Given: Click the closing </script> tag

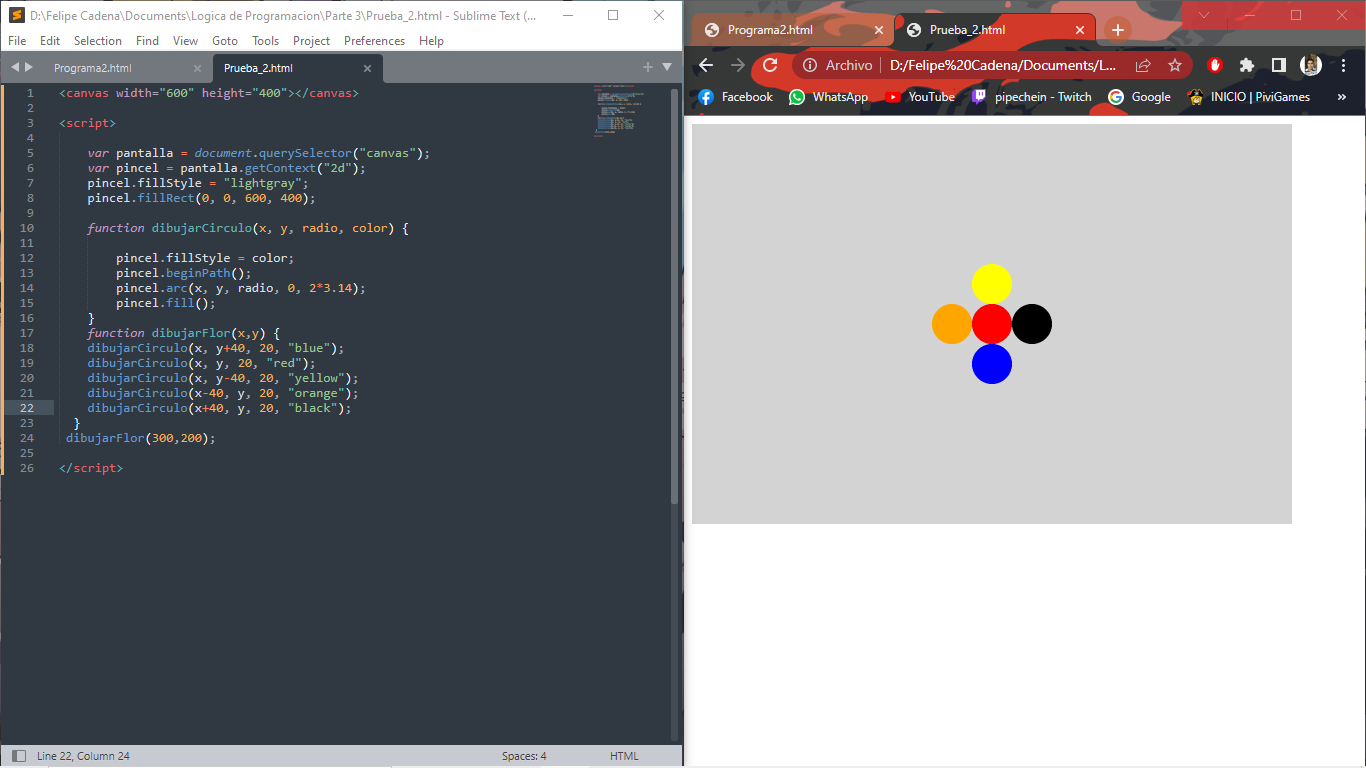Looking at the screenshot, I should click(x=91, y=468).
